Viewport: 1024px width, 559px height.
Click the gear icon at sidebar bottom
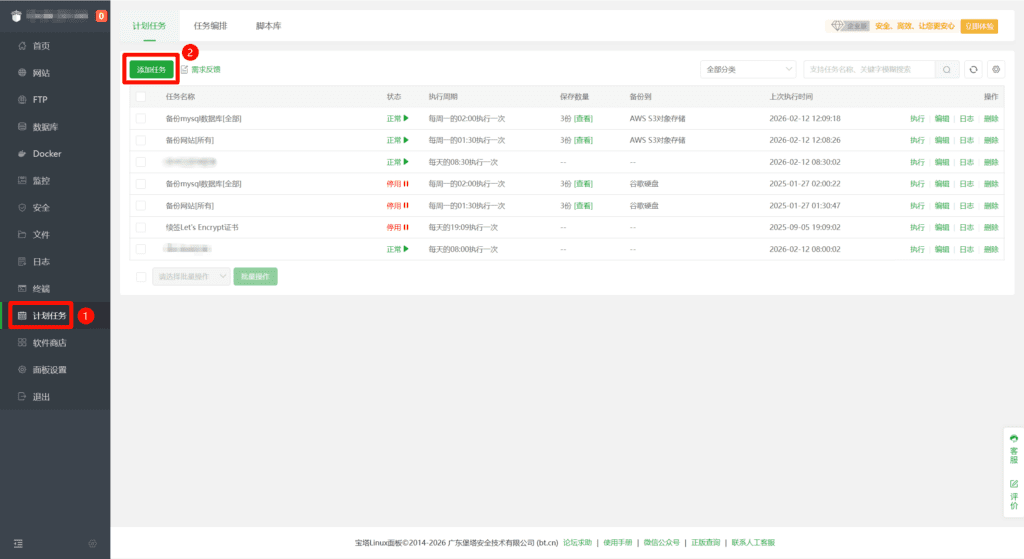(92, 543)
